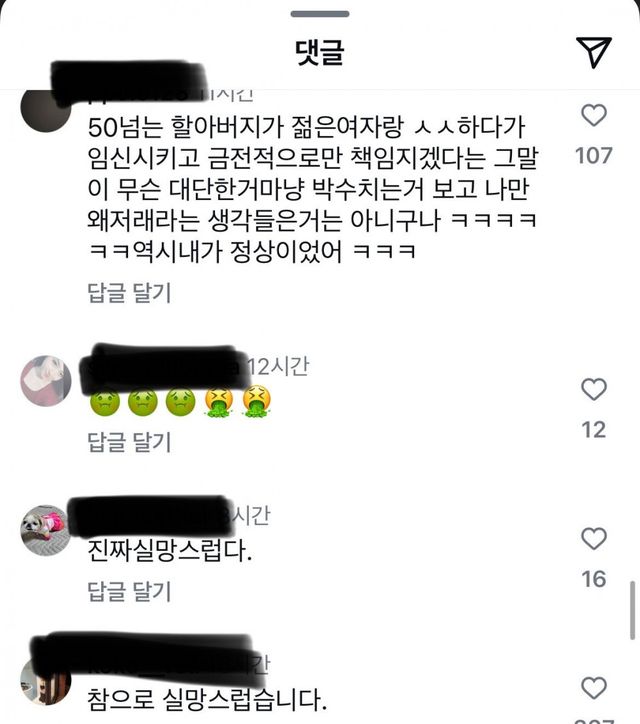This screenshot has width=640, height=724.
Task: View the 107 like count
Action: tap(594, 156)
